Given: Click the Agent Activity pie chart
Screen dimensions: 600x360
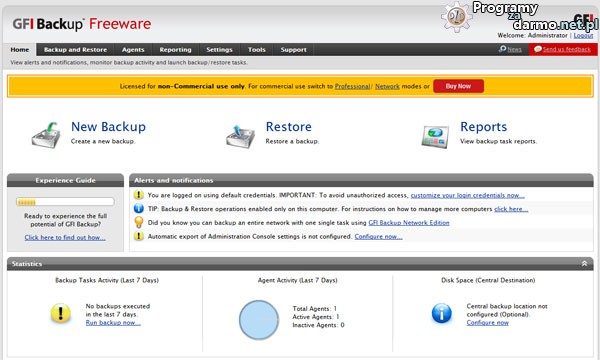Looking at the screenshot, I should click(x=259, y=320).
